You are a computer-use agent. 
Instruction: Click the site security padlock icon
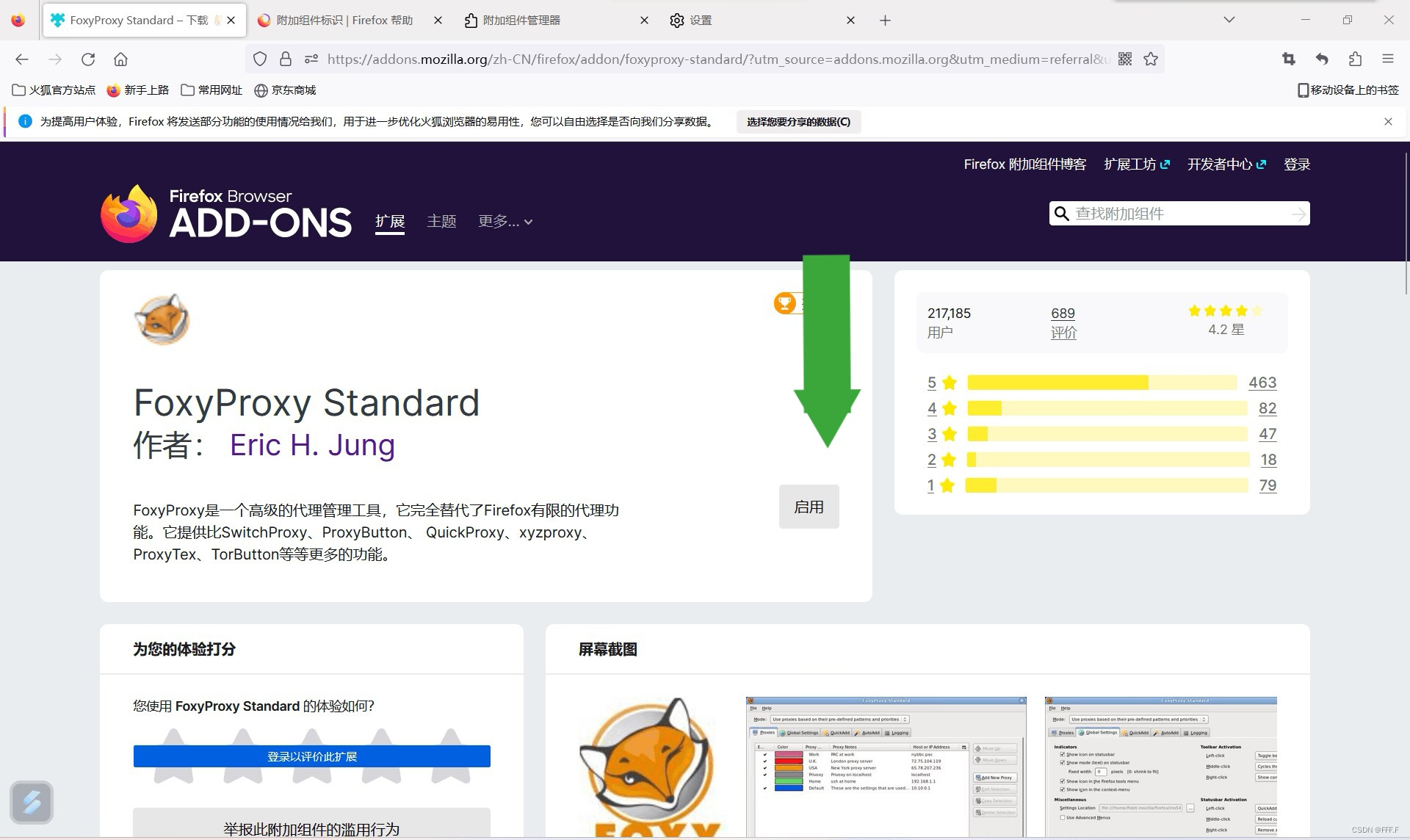coord(286,59)
